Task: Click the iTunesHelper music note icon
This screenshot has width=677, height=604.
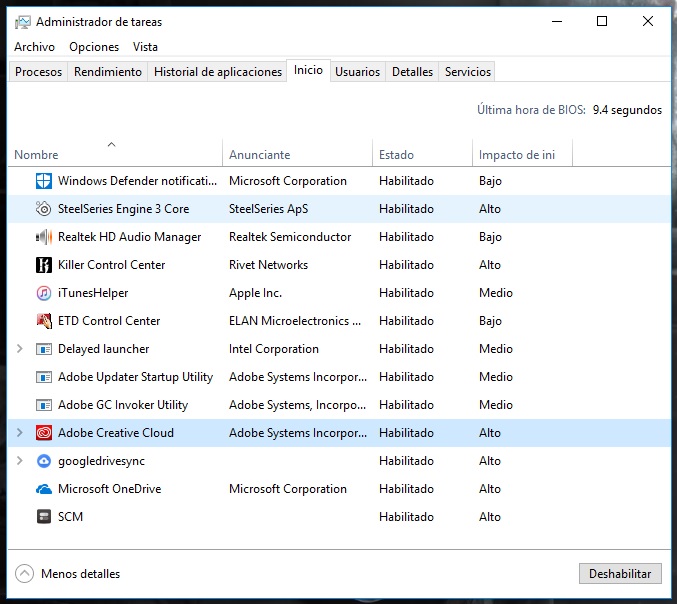Action: 44,293
